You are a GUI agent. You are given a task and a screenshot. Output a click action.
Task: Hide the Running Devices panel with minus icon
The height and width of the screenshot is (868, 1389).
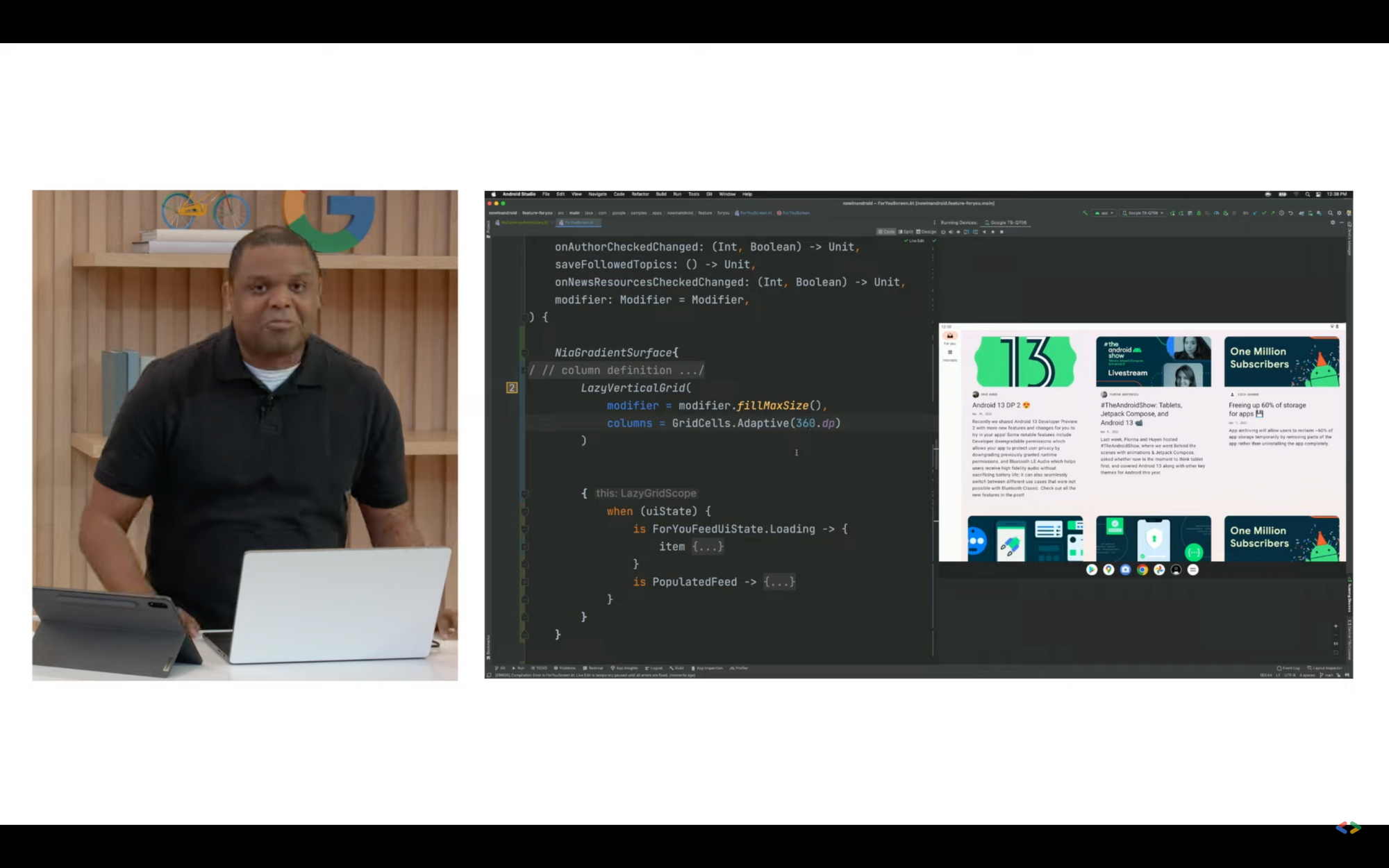pos(1342,222)
